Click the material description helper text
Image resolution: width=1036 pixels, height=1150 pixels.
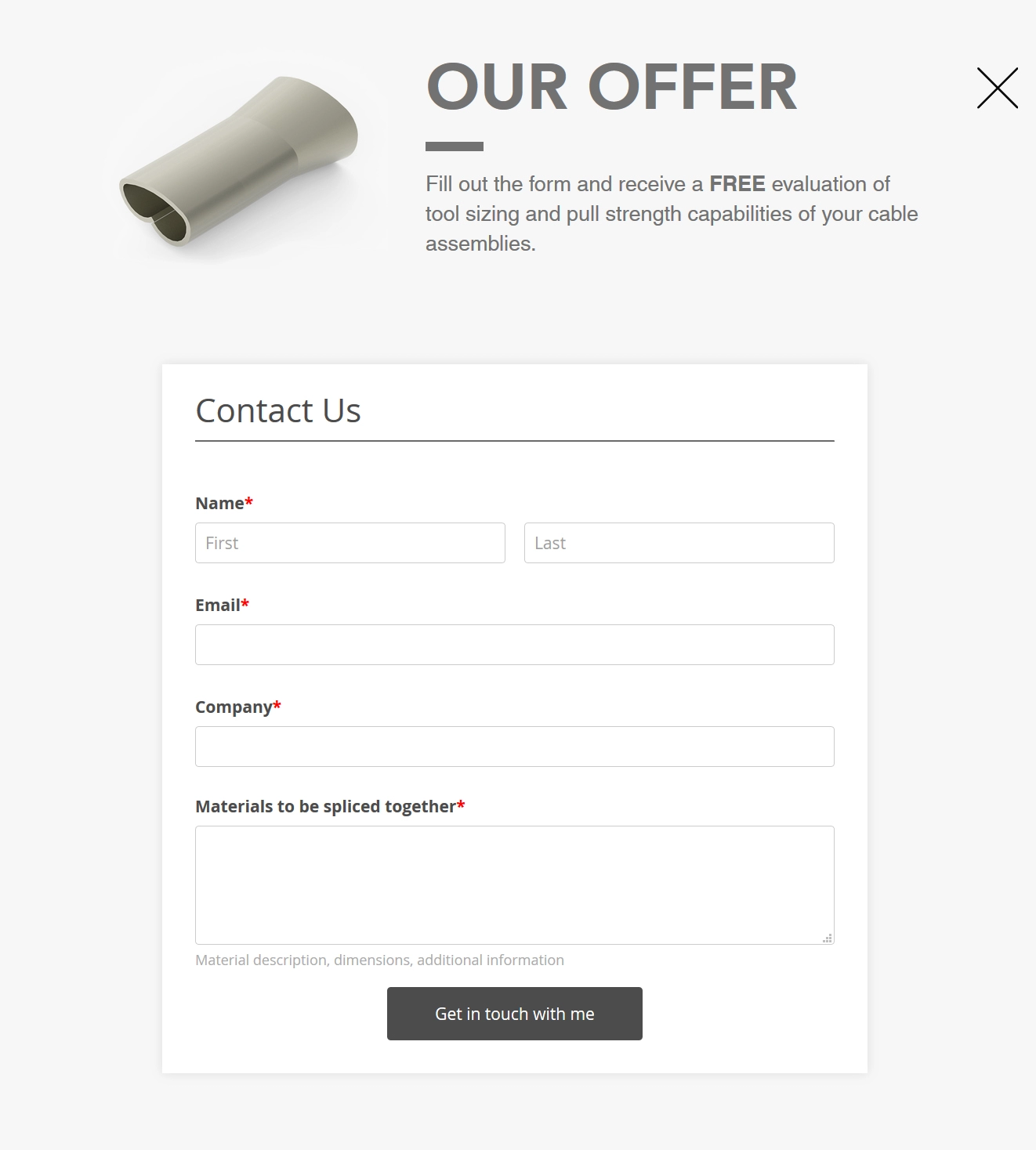(x=379, y=959)
